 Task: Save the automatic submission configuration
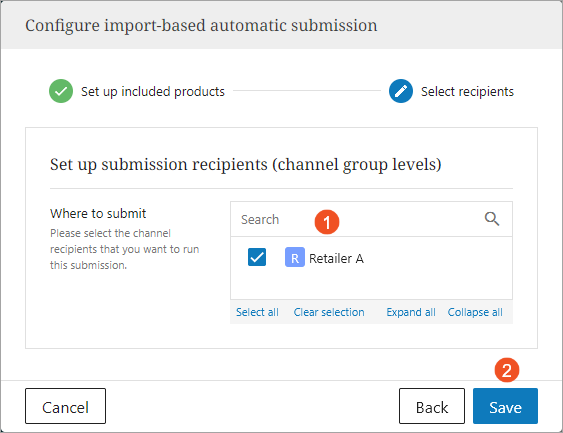pyautogui.click(x=505, y=406)
